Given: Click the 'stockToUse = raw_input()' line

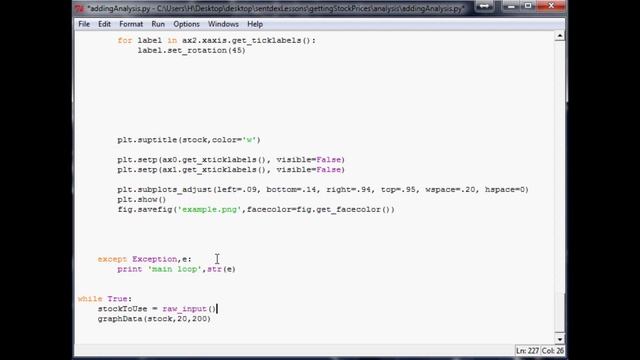Looking at the screenshot, I should pyautogui.click(x=157, y=309).
